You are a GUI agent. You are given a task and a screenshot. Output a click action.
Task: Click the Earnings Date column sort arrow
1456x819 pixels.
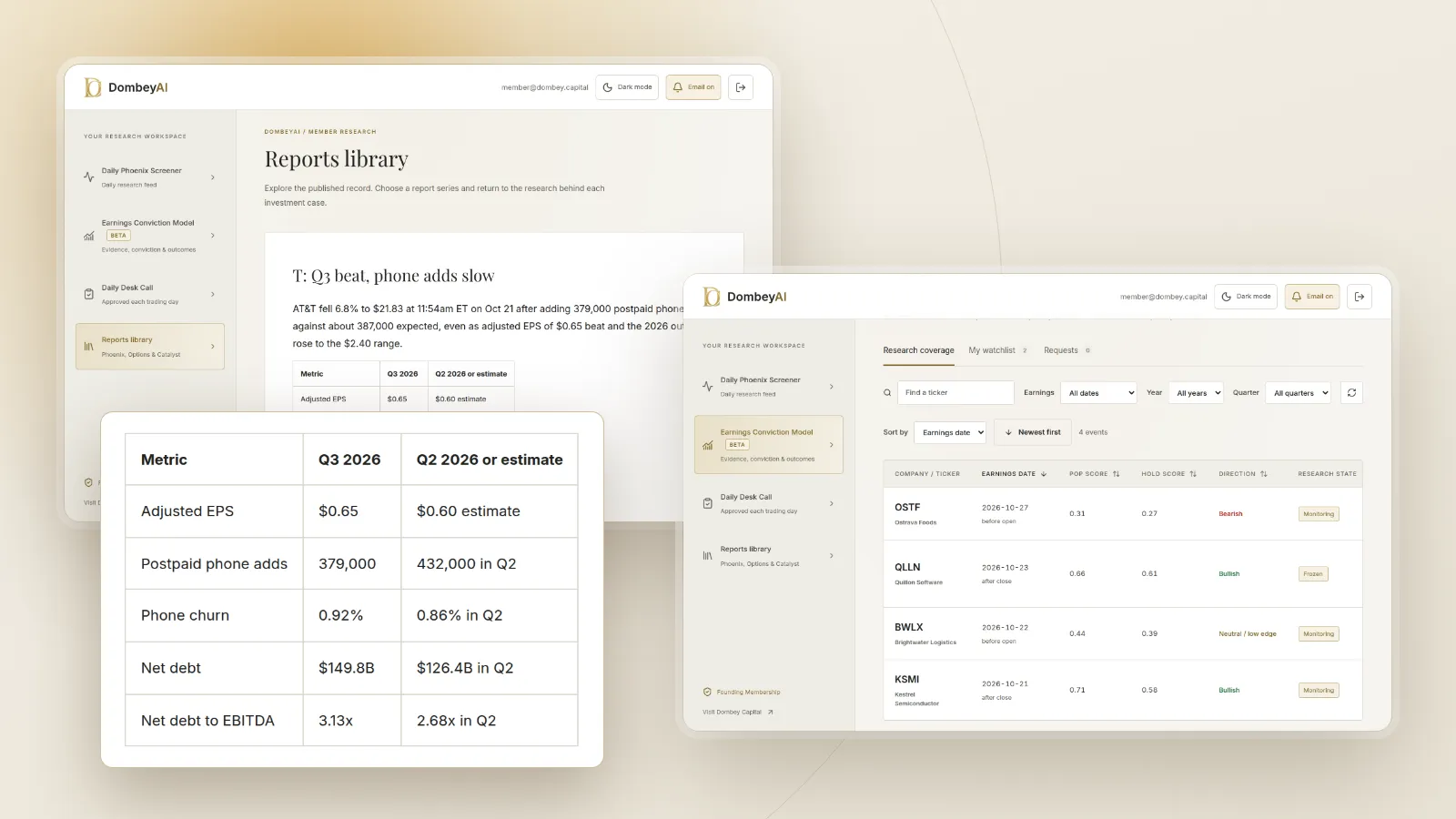click(1044, 474)
